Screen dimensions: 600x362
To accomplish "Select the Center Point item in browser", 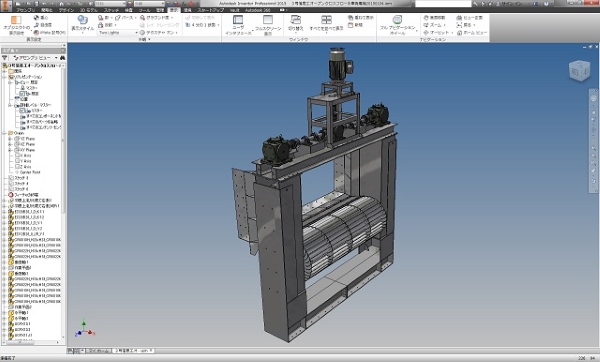I will [28, 172].
